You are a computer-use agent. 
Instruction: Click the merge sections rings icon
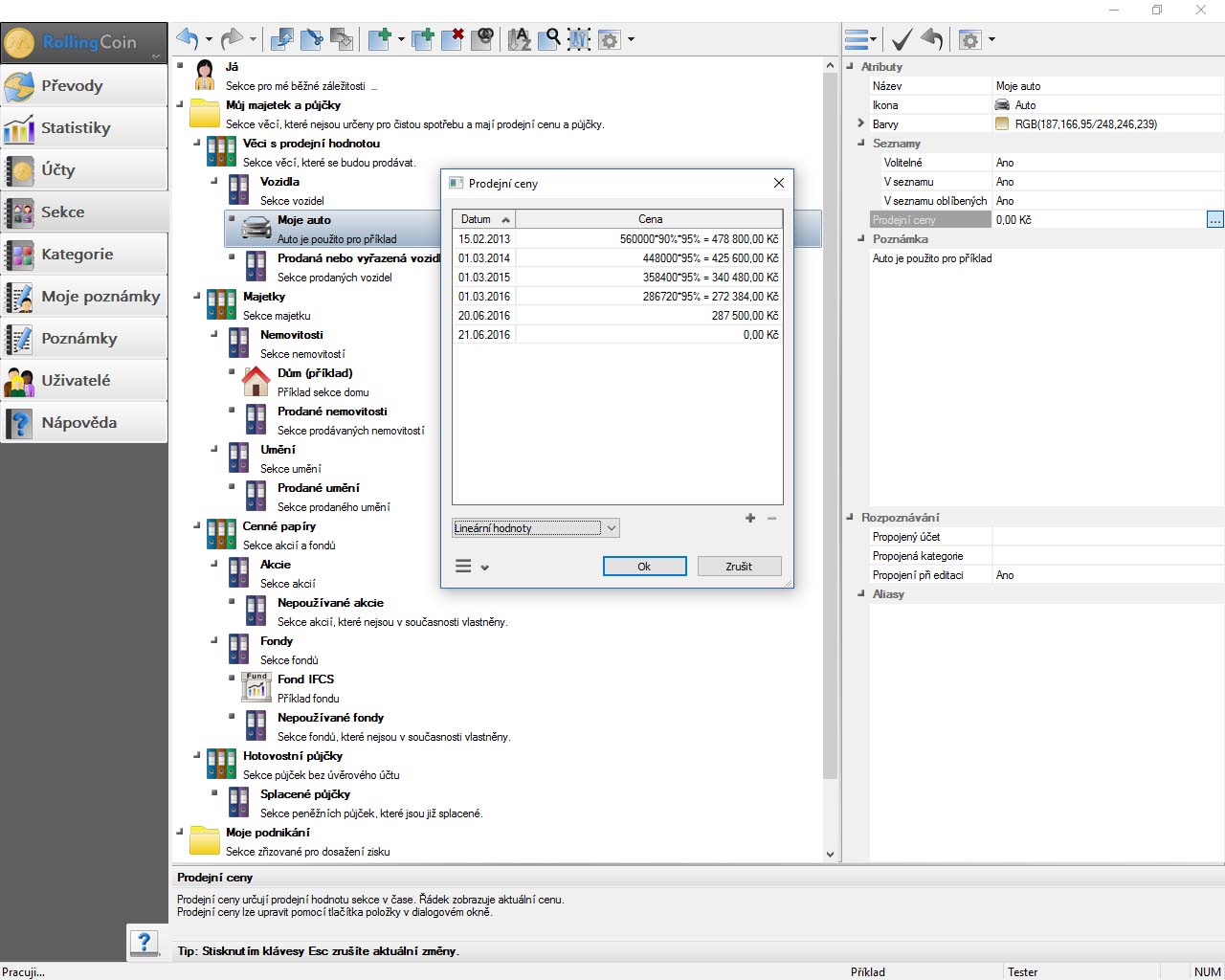click(482, 39)
